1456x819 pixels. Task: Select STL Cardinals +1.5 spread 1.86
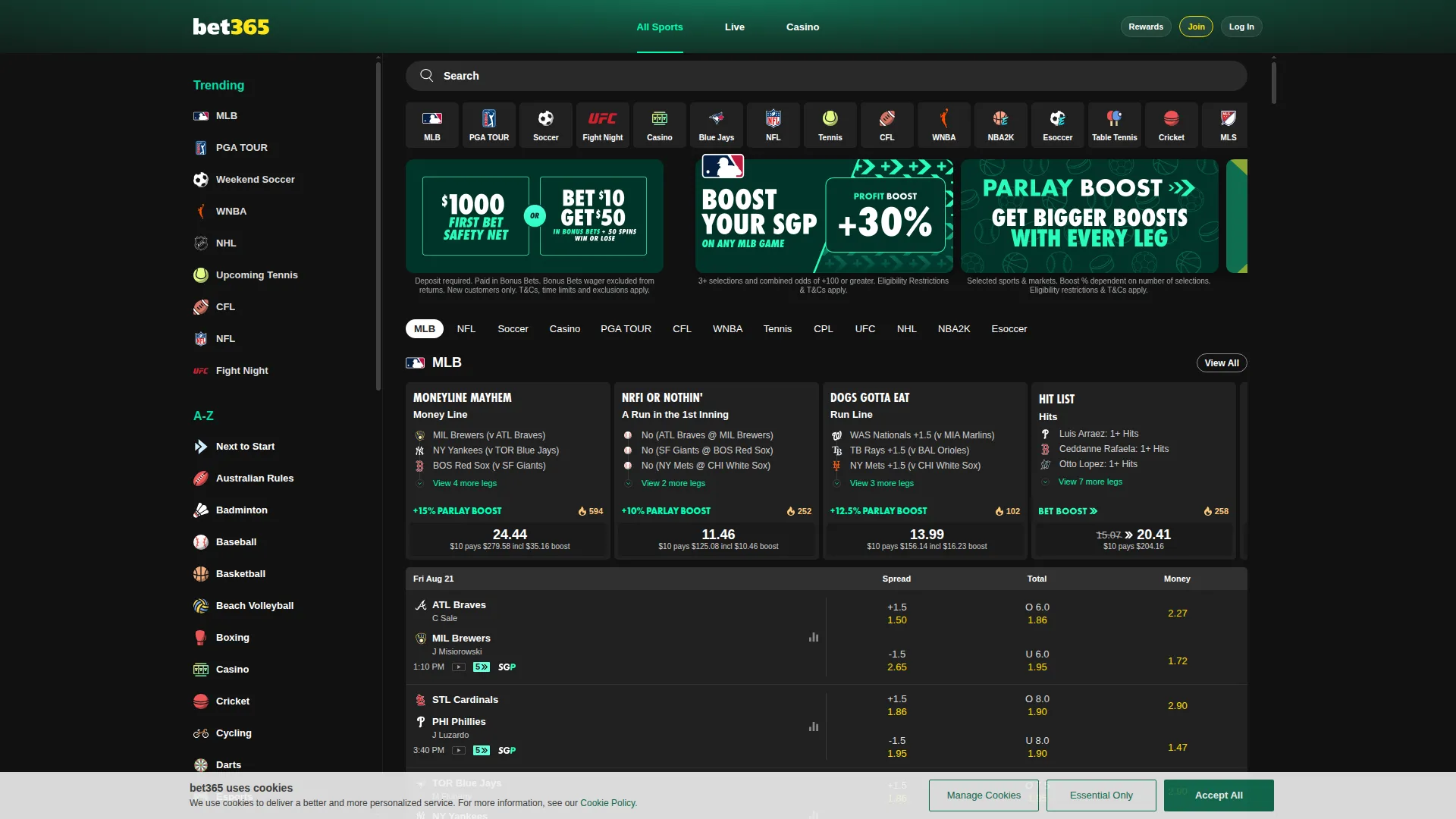pyautogui.click(x=897, y=705)
